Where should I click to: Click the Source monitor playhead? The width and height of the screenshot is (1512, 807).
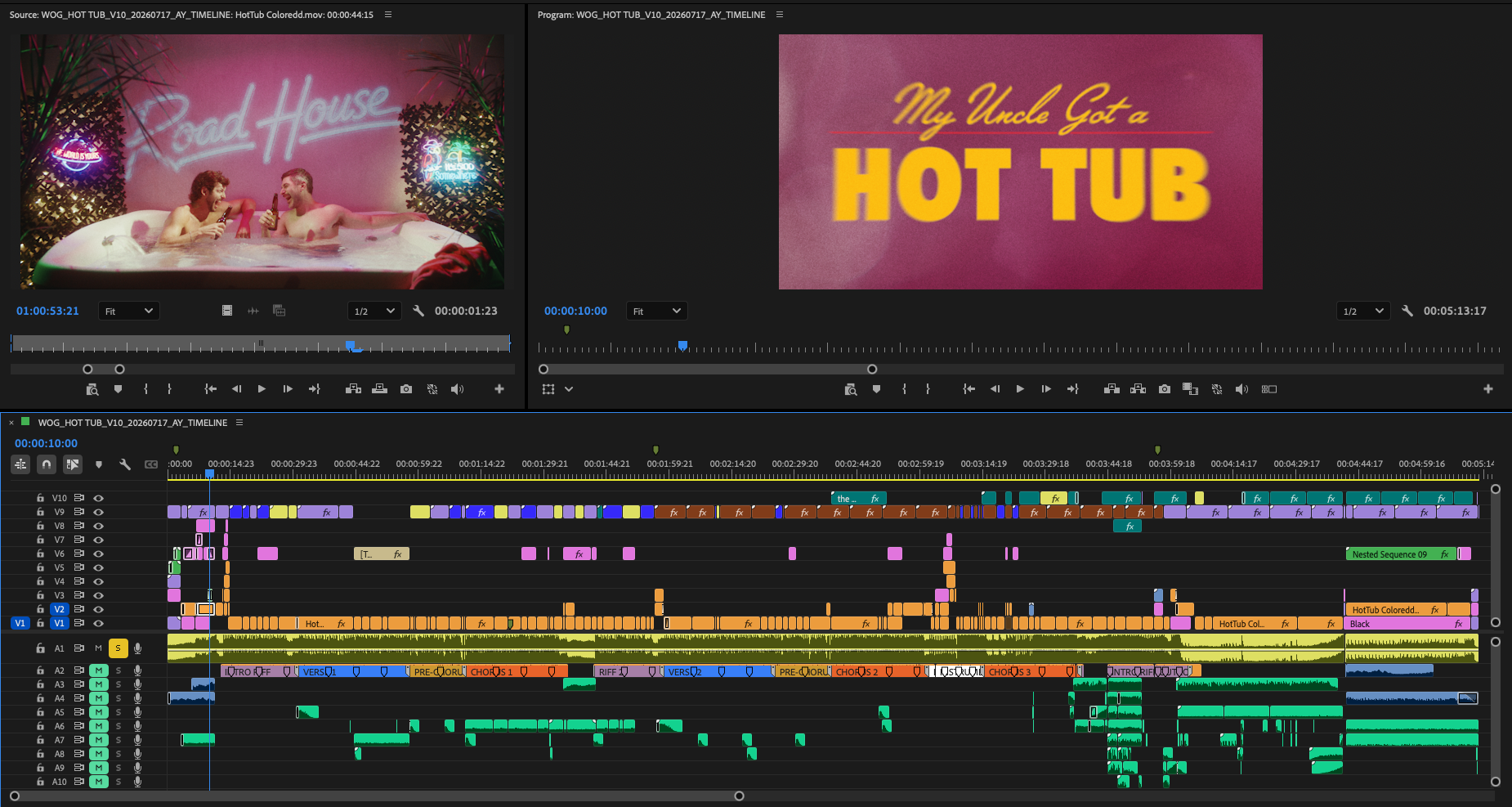(x=350, y=345)
